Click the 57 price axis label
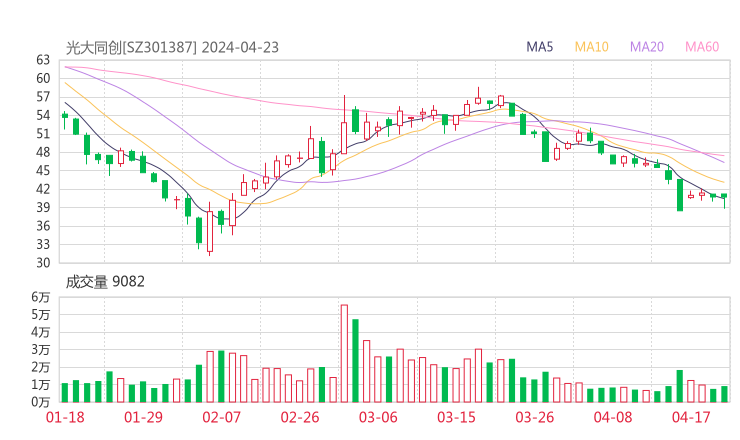The height and width of the screenshot is (440, 740). 43,97
